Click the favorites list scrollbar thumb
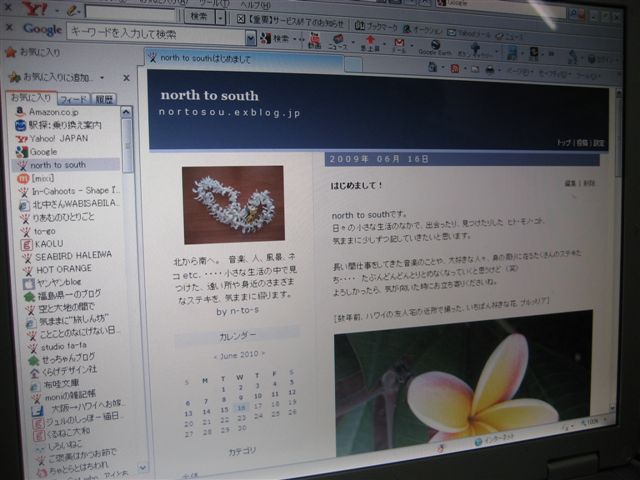This screenshot has width=640, height=480. pyautogui.click(x=127, y=144)
